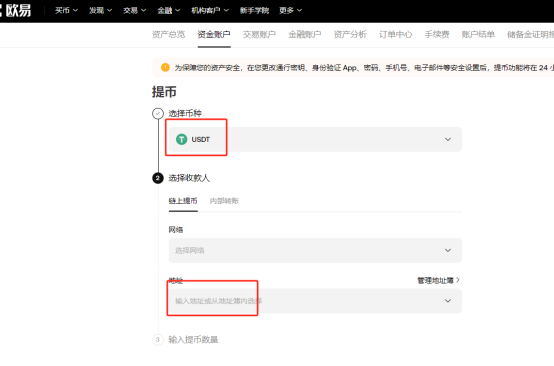The height and width of the screenshot is (366, 554).
Task: Click the 输入提币数量 step heading
Action: (193, 340)
